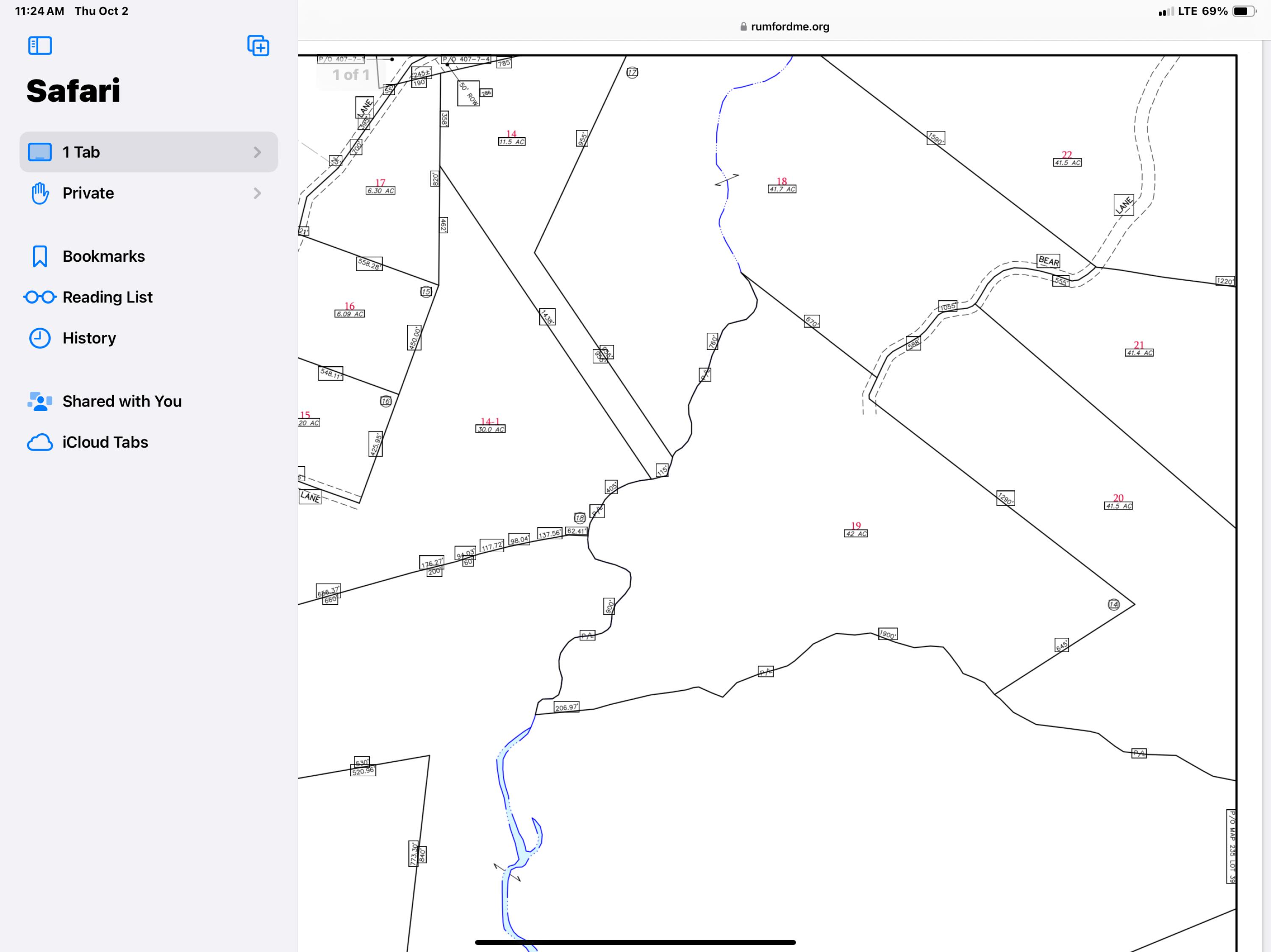This screenshot has height=952, width=1271.
Task: Open Reading List using the glasses icon
Action: click(x=41, y=297)
